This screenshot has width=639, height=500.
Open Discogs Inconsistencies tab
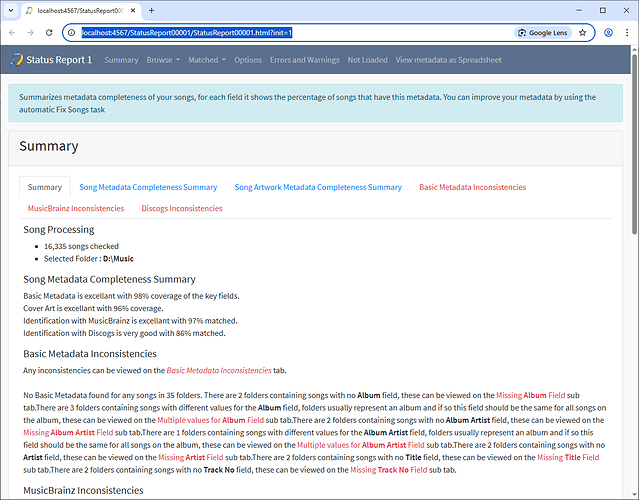pyautogui.click(x=182, y=208)
